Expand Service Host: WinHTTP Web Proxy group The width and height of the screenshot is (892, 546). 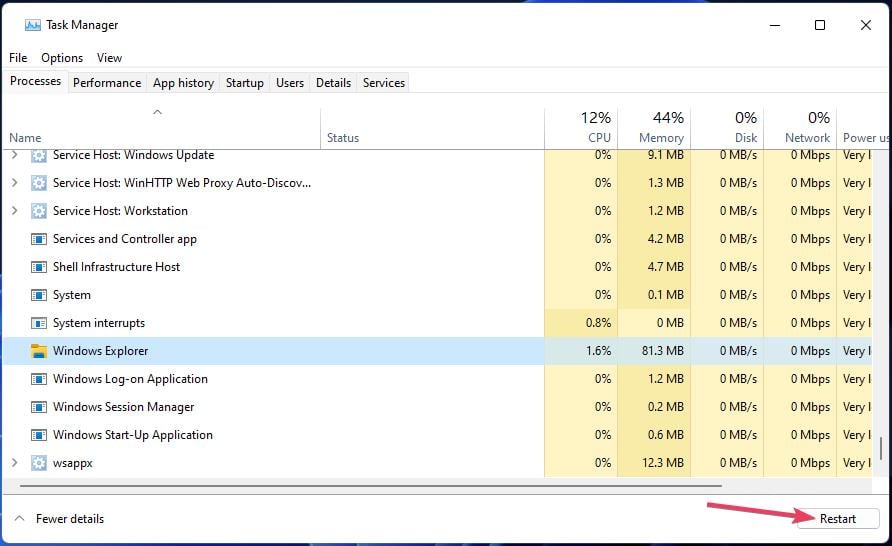coord(15,183)
